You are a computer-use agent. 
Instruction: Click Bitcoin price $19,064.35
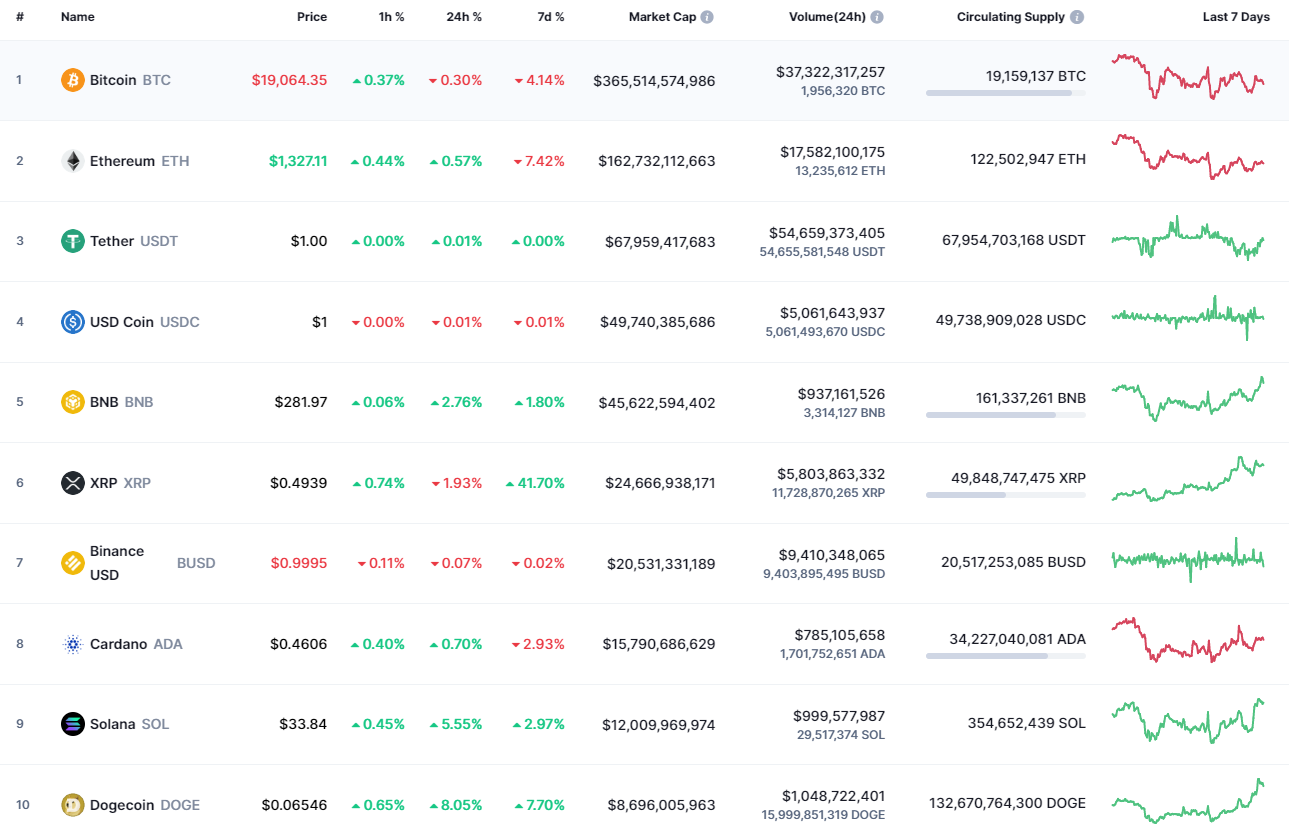pyautogui.click(x=289, y=80)
